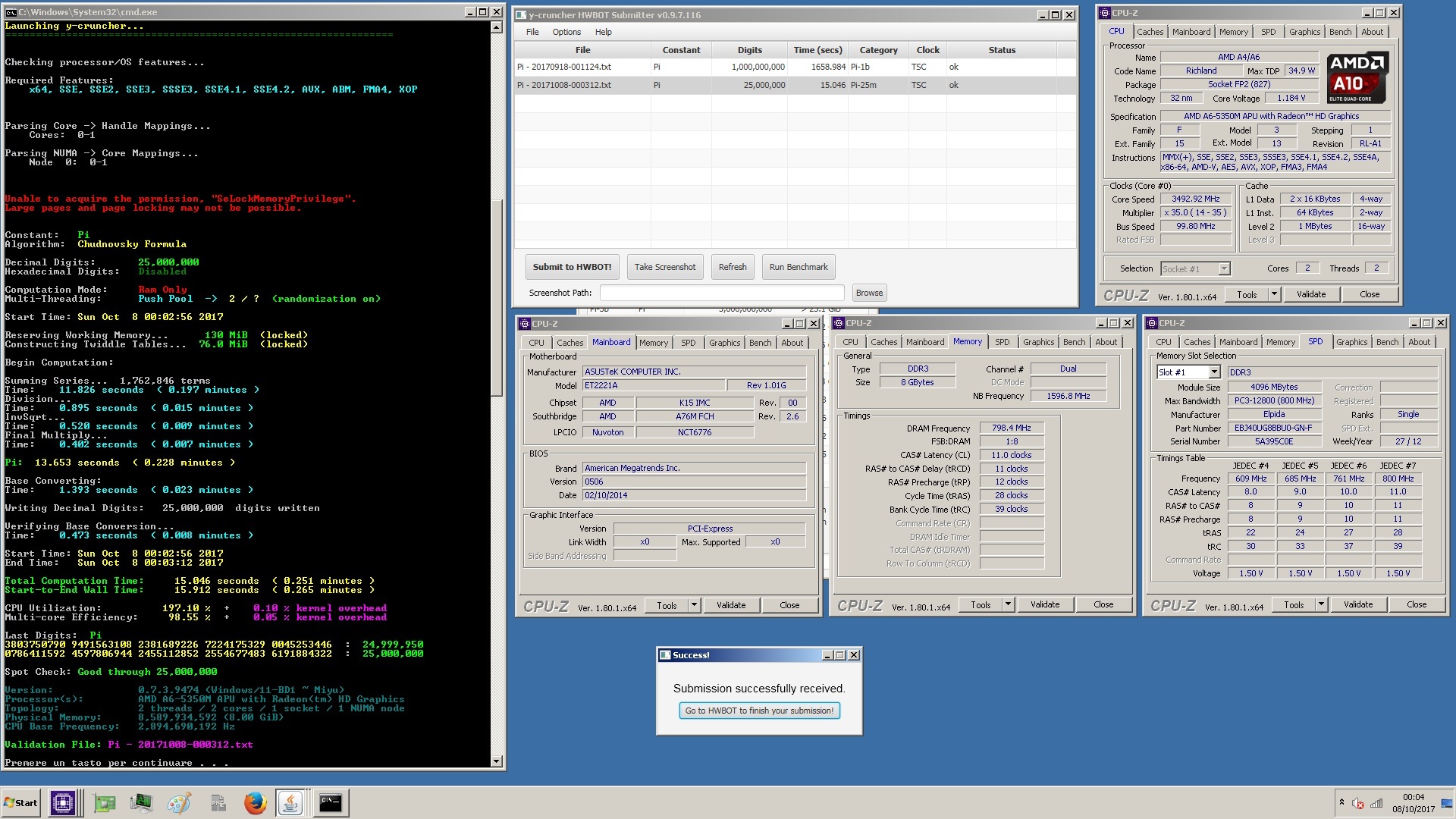1456x819 pixels.
Task: Open Options menu in HWBOT Submitter
Action: pyautogui.click(x=566, y=32)
